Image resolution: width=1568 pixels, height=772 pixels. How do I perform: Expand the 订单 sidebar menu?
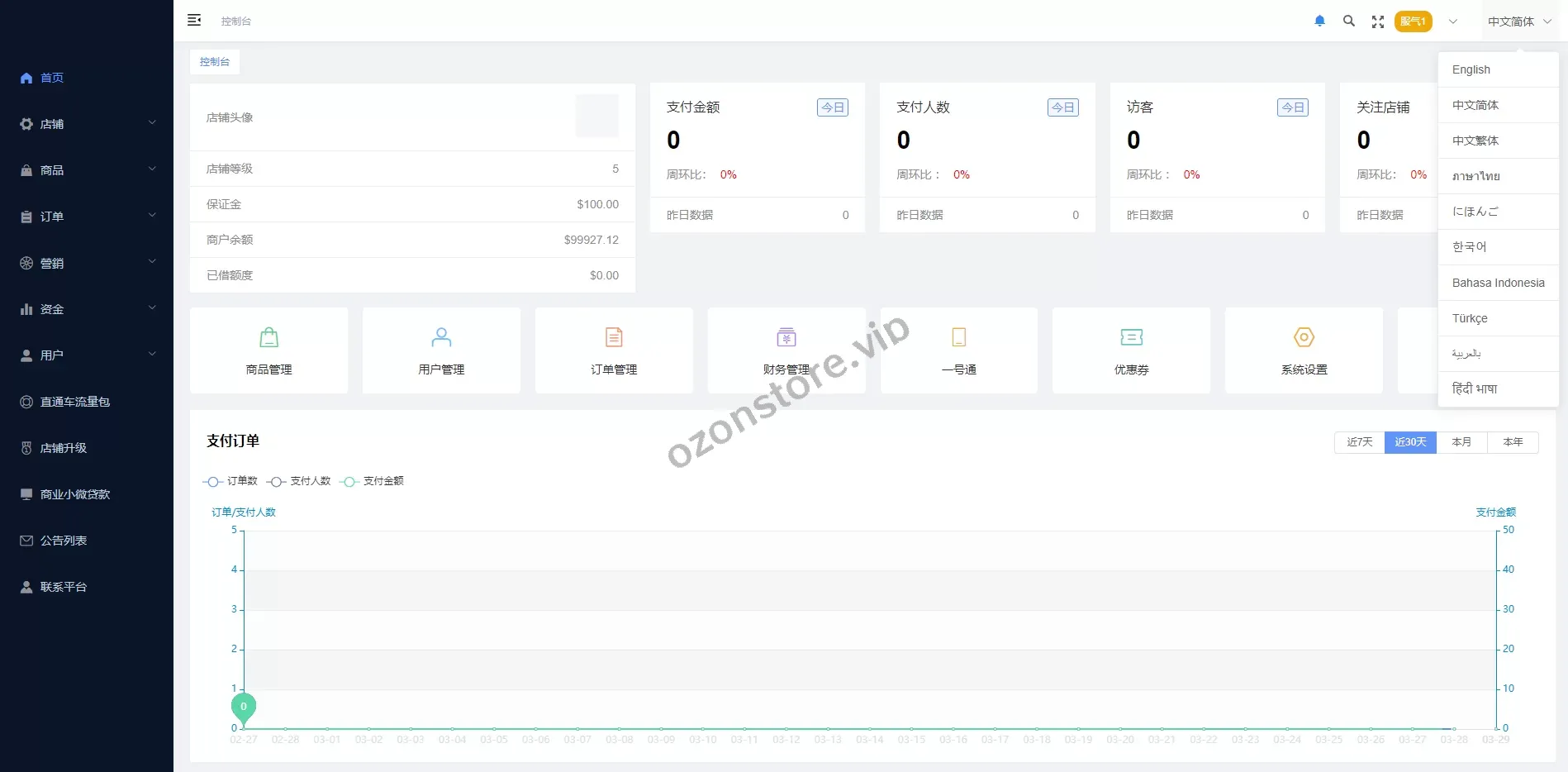tap(87, 217)
